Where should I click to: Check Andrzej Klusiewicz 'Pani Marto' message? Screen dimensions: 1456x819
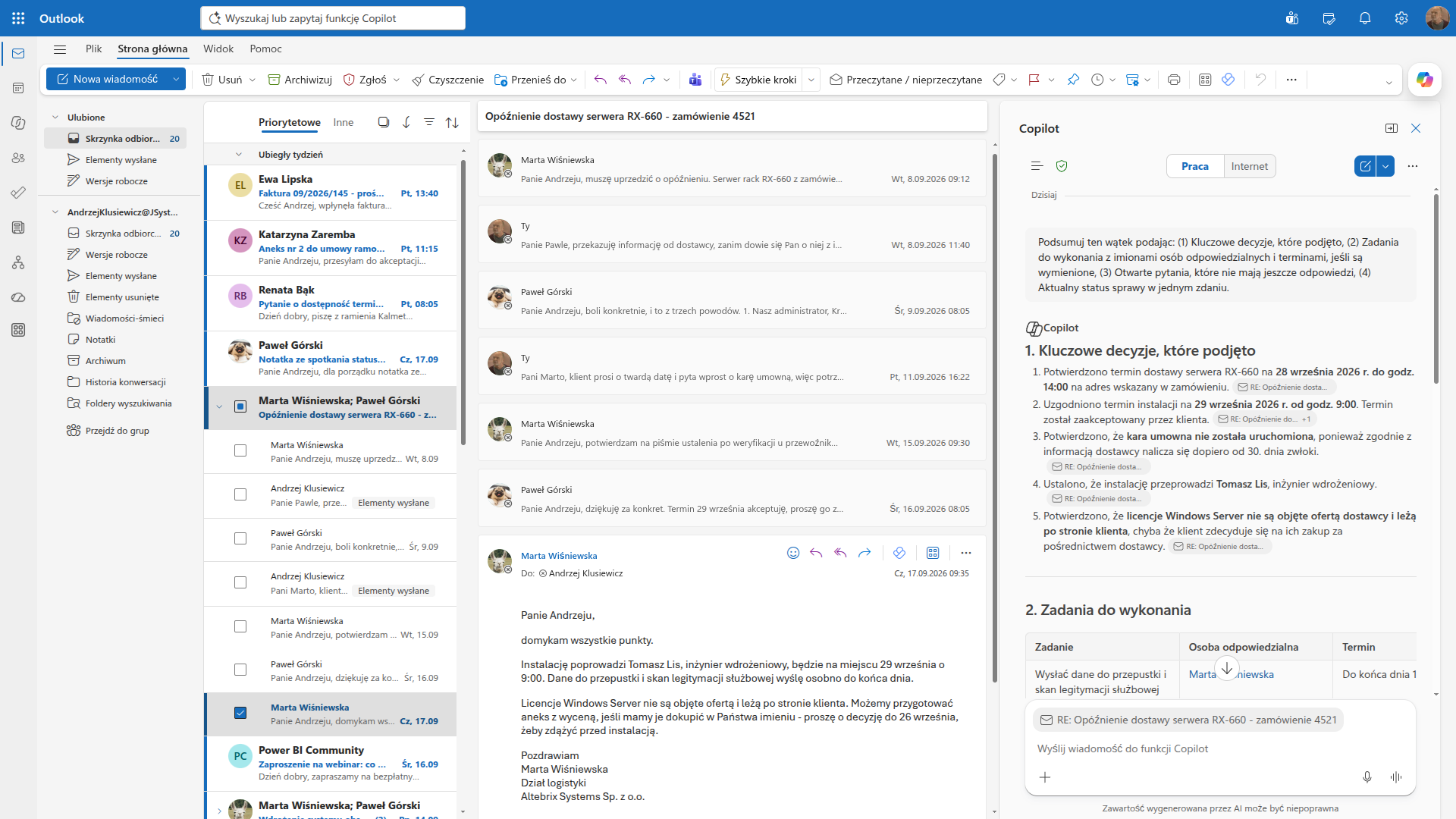point(240,582)
